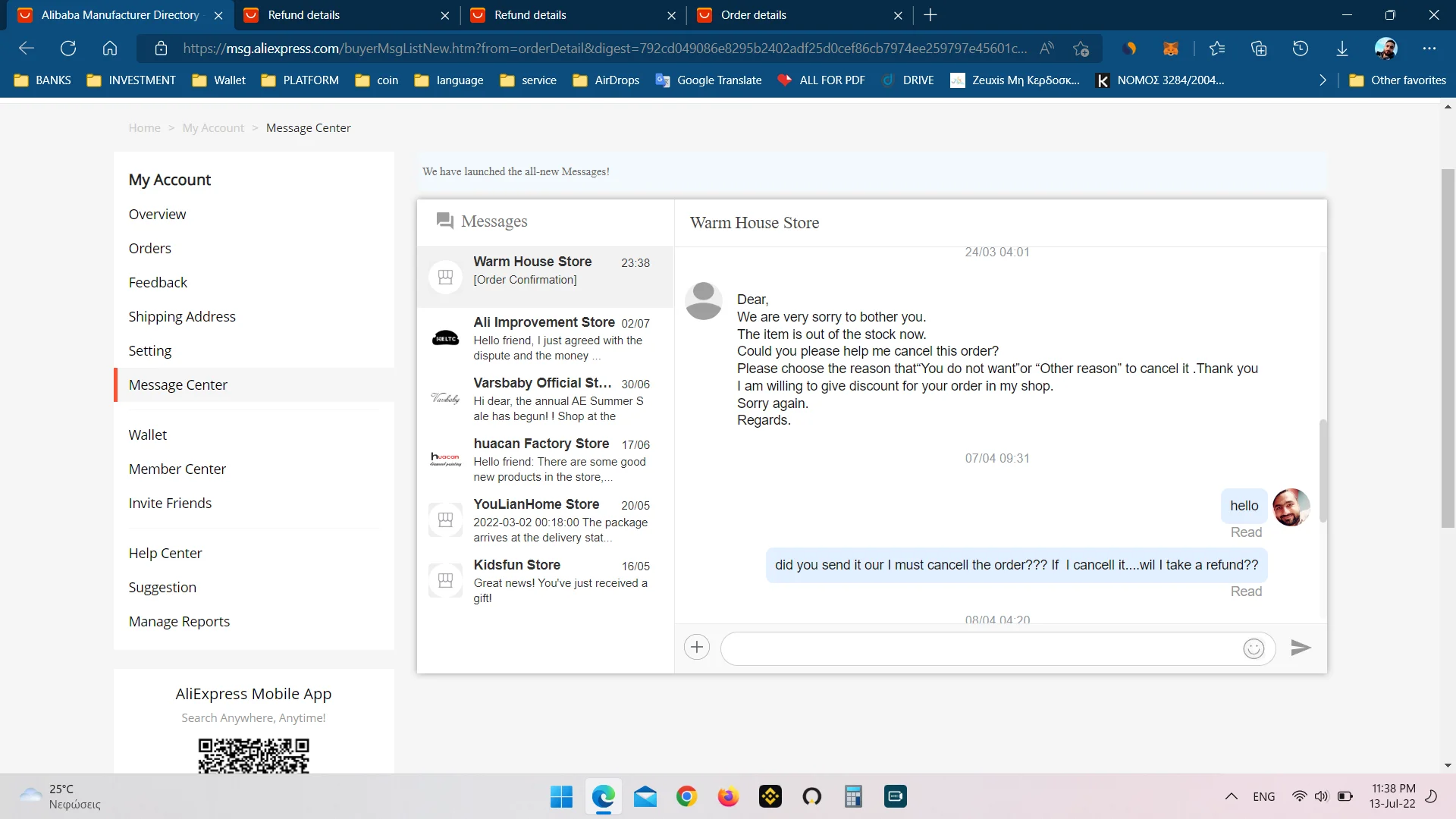
Task: Open browser downloads icon
Action: click(x=1341, y=49)
